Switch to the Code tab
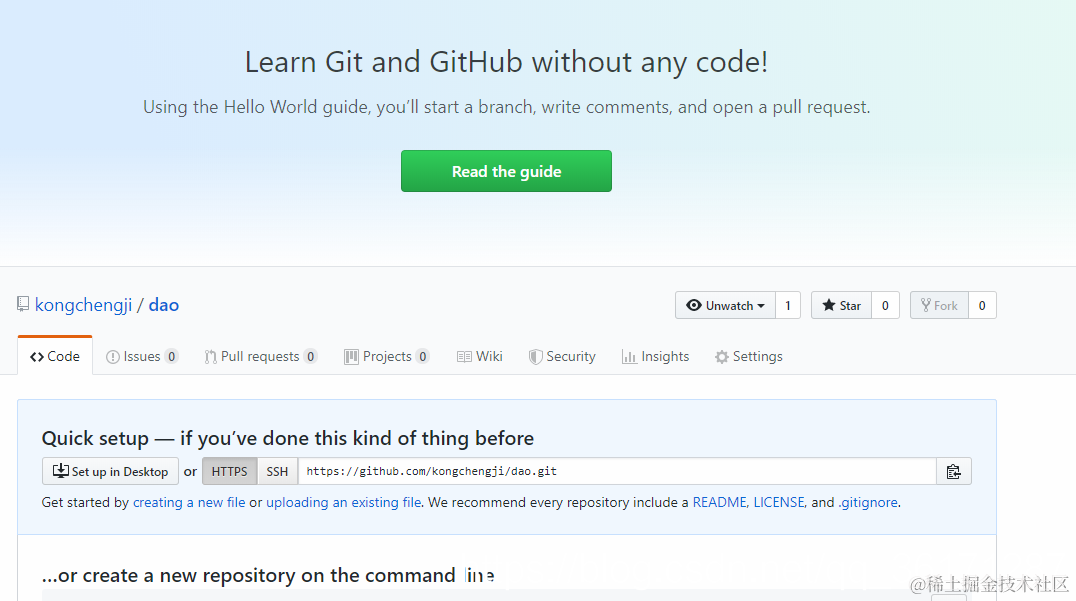 (x=55, y=356)
